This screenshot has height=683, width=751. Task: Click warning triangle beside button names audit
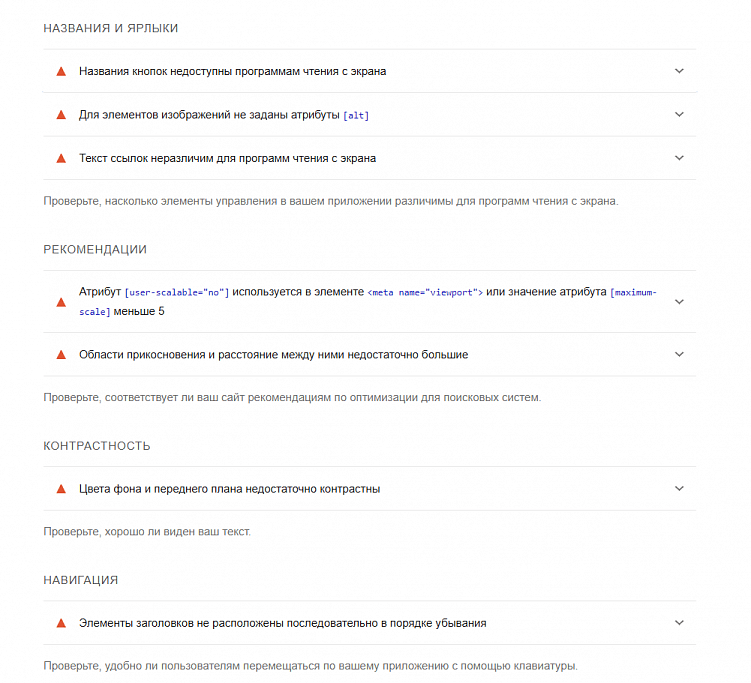coord(61,72)
